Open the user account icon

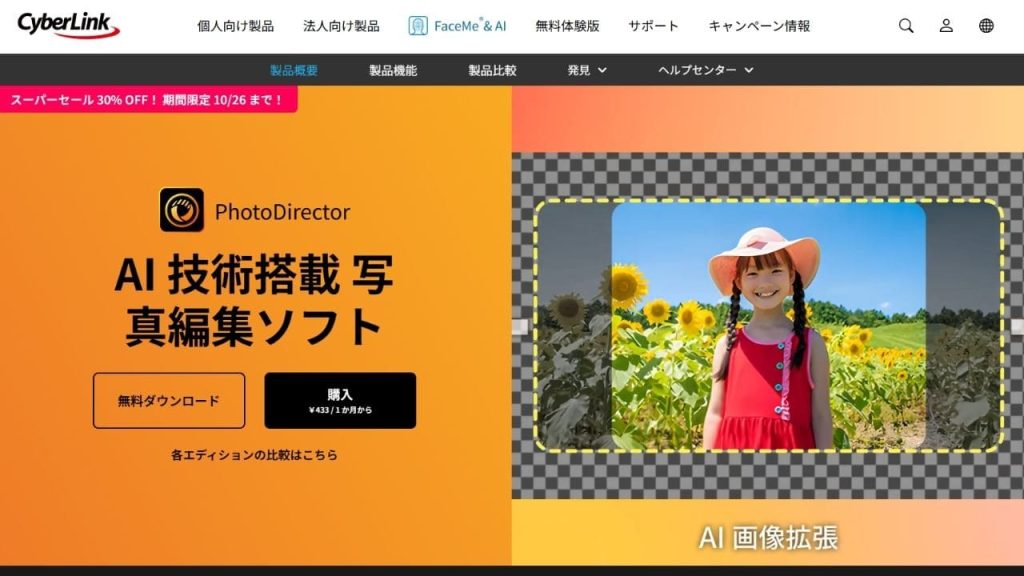946,26
